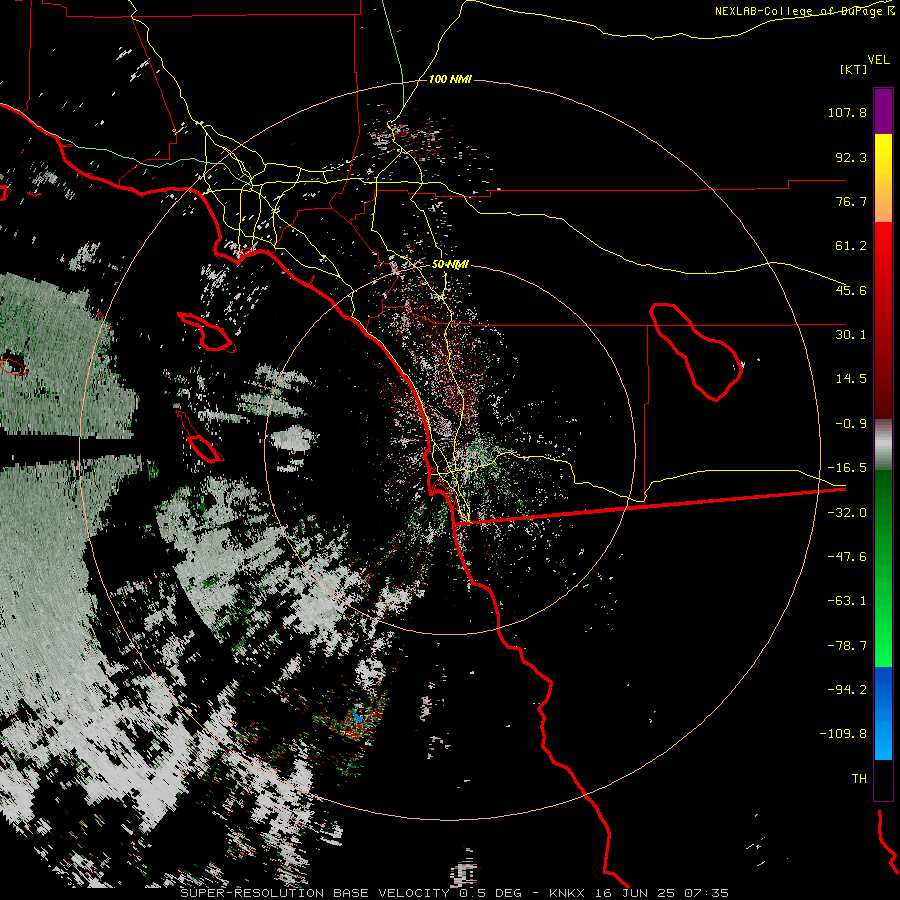Click the -16.5 legend value
This screenshot has height=900, width=900.
(x=847, y=468)
